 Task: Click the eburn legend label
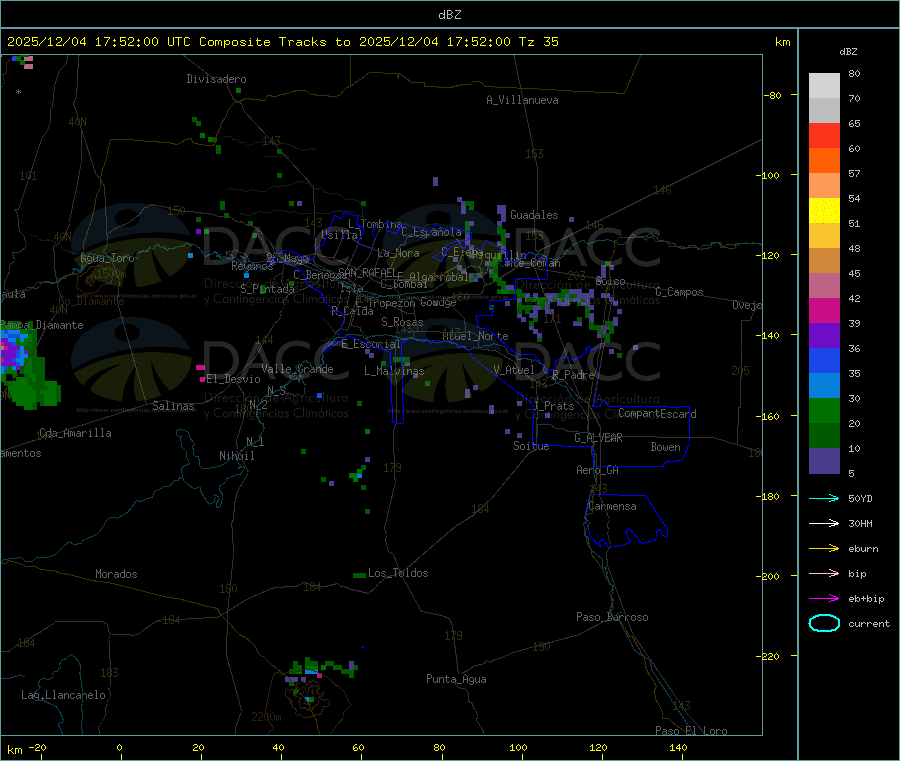863,549
